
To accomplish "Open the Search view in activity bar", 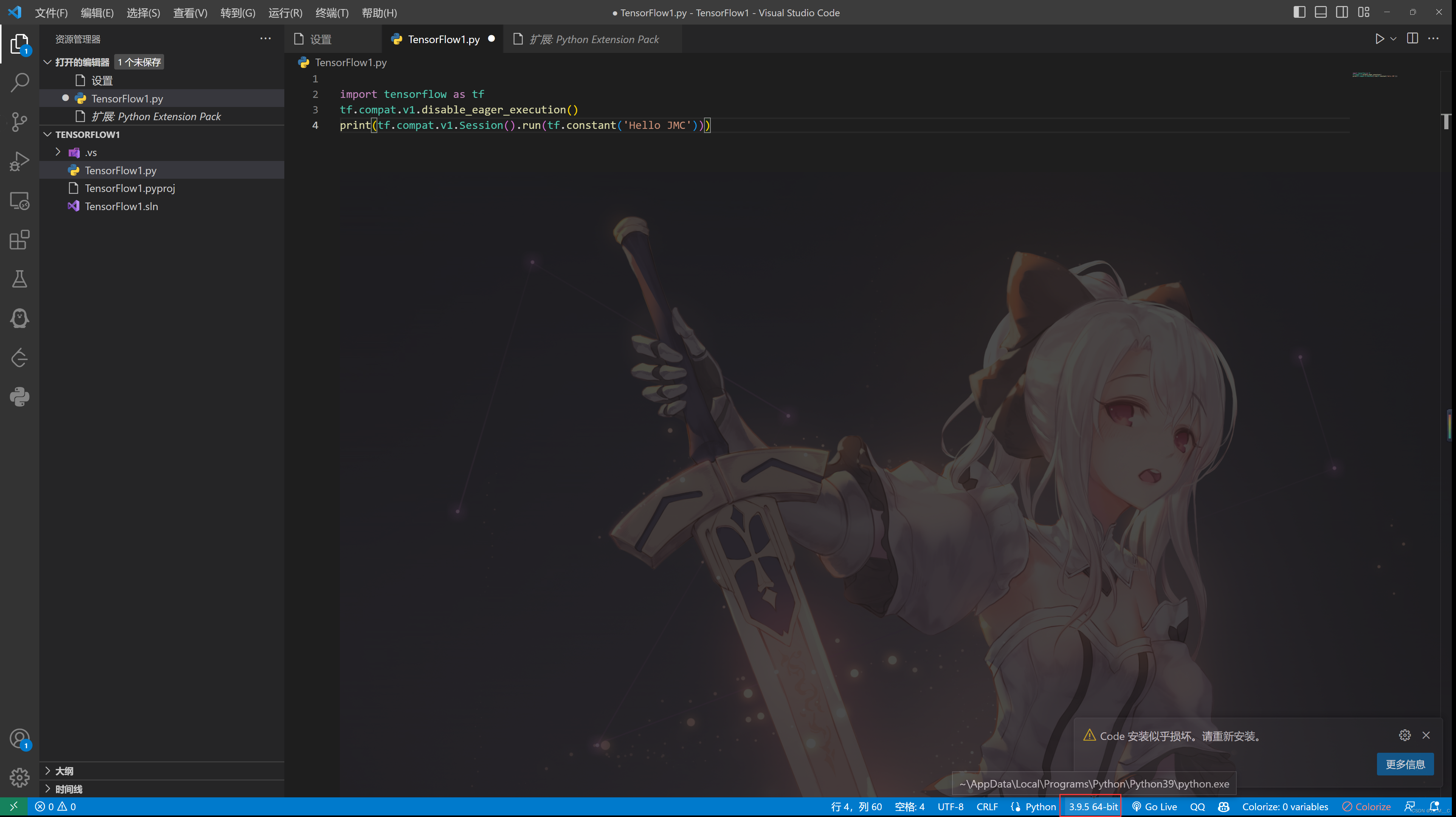I will pyautogui.click(x=20, y=82).
